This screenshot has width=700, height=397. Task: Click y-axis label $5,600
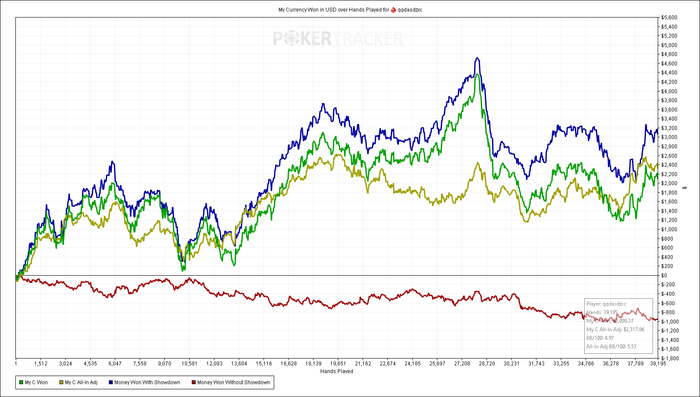[x=668, y=17]
